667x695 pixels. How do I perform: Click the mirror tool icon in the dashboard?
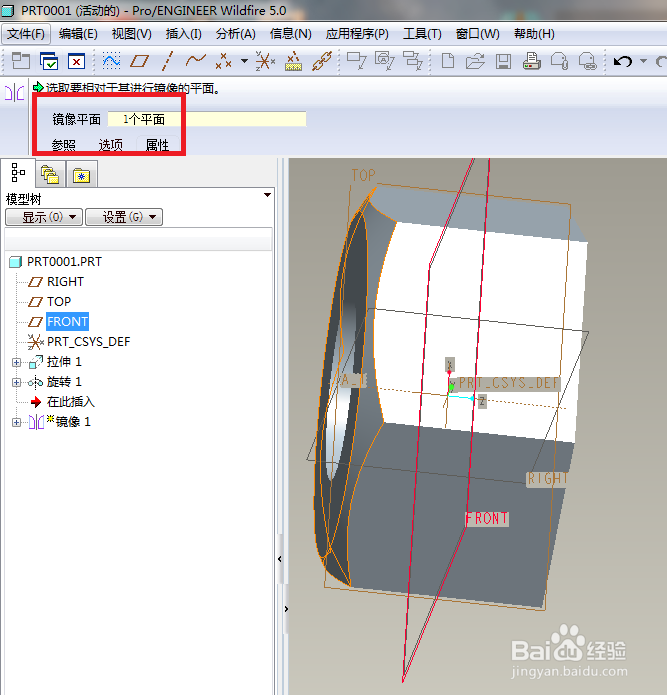(14, 93)
